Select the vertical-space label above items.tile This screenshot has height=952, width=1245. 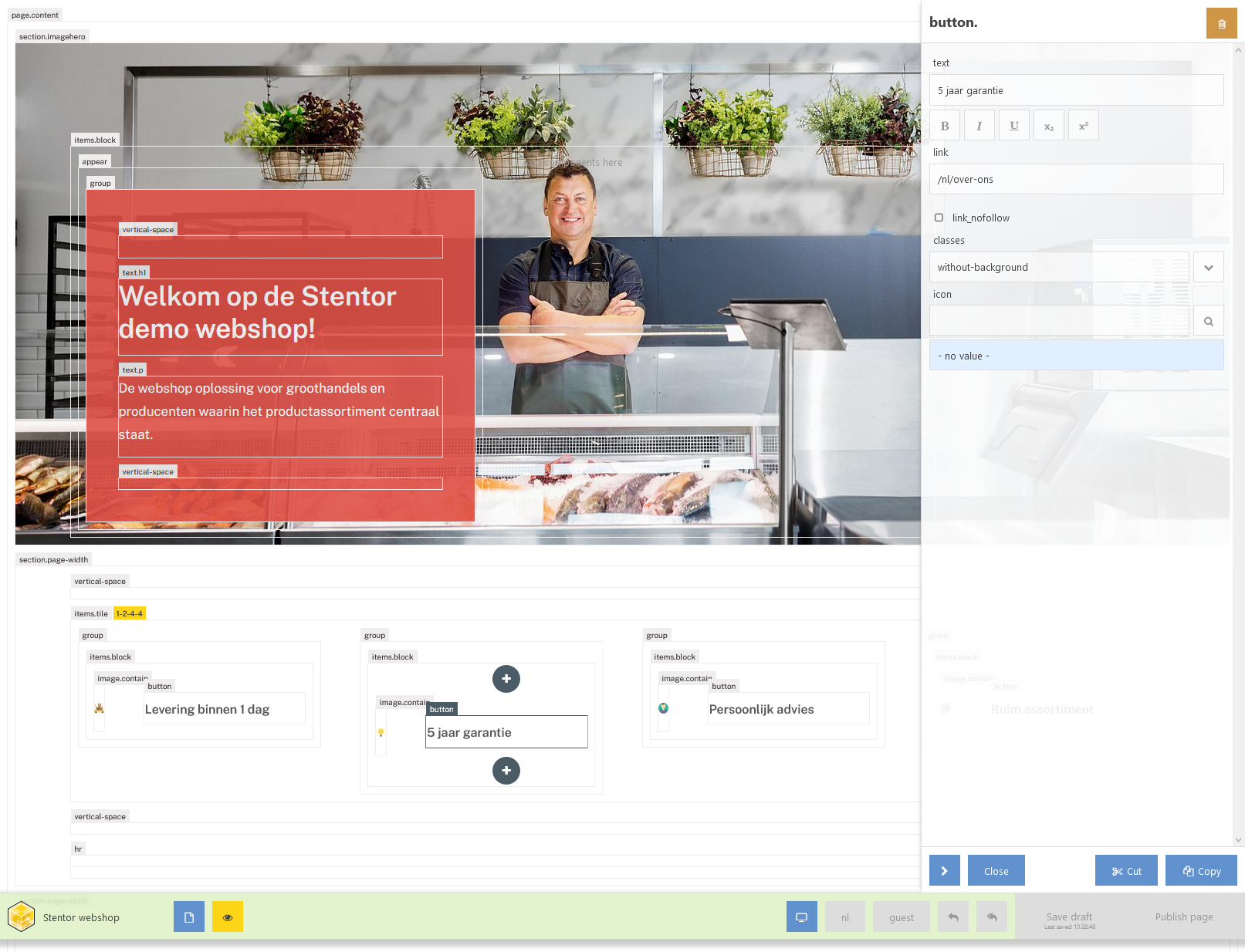[100, 581]
